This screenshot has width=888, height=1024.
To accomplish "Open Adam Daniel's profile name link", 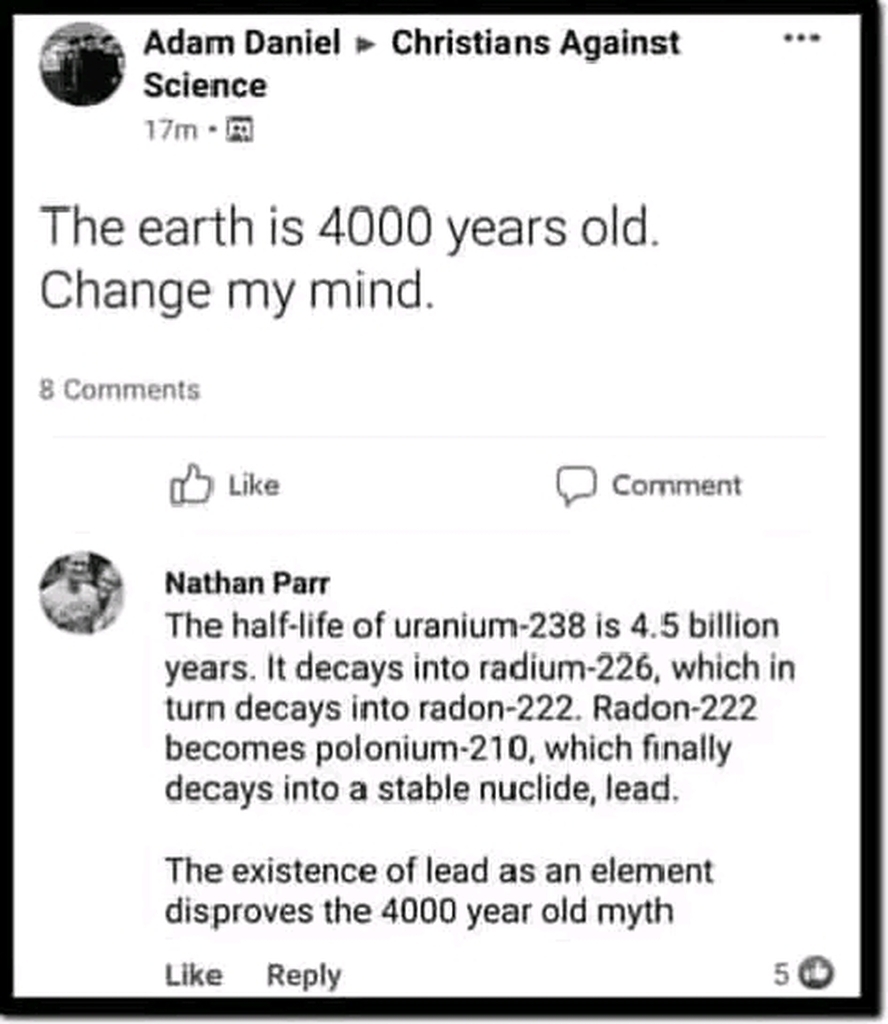I will [x=242, y=43].
